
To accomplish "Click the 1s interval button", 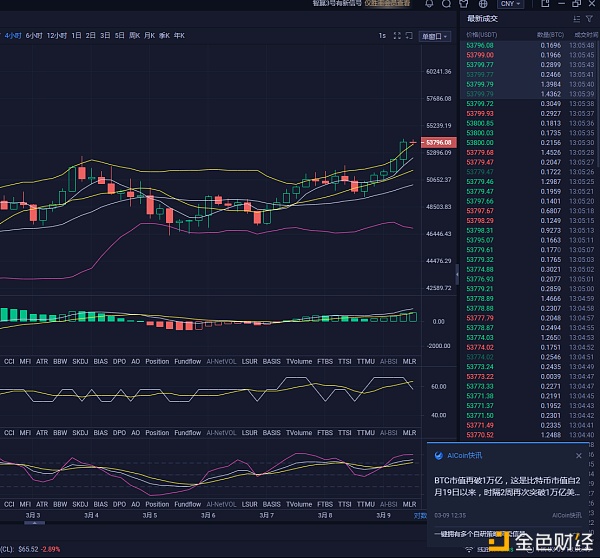I will coord(381,36).
